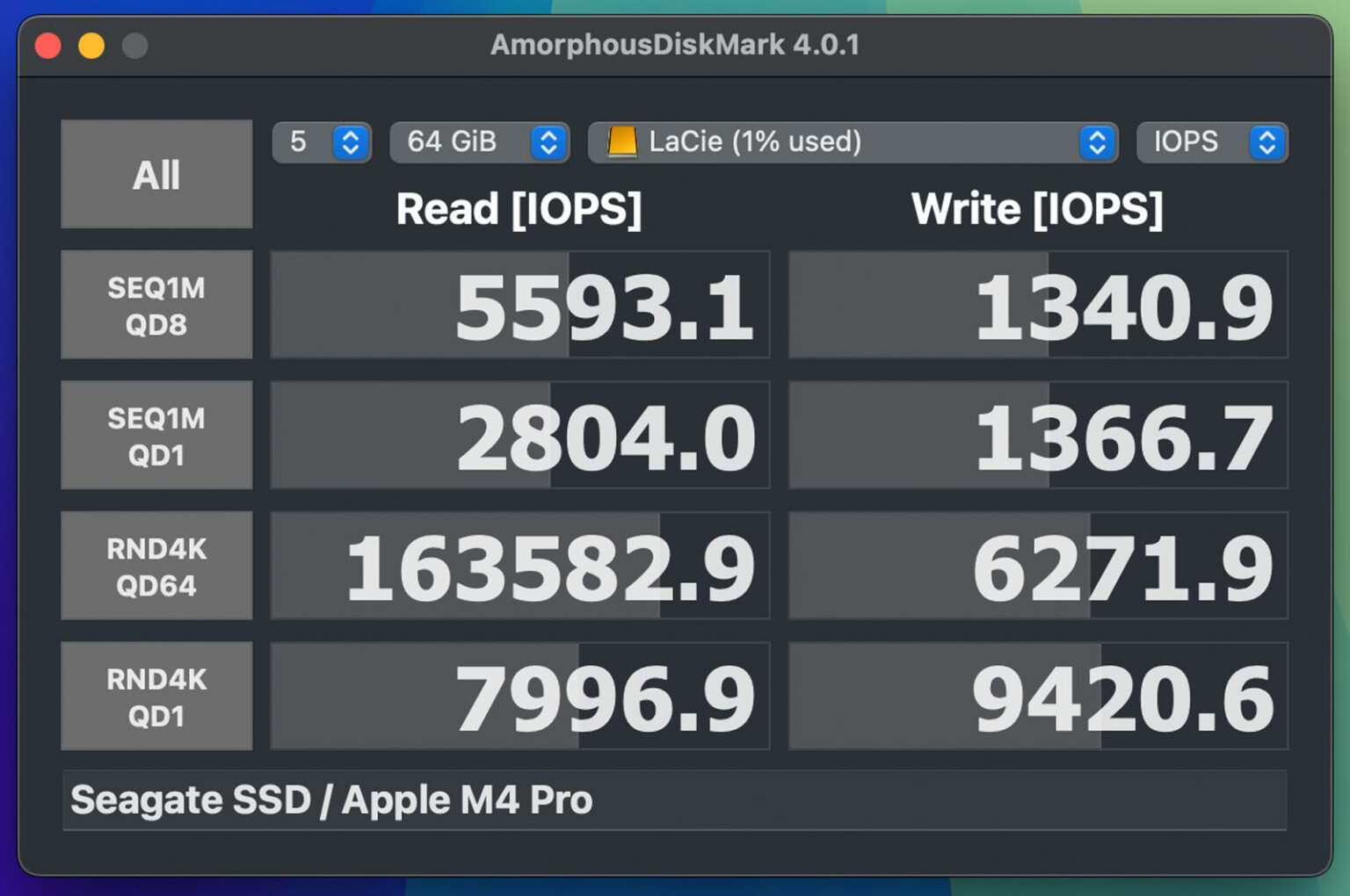Click the AmorphousDiskMark 4.0.1 title text
The width and height of the screenshot is (1350, 896).
[675, 45]
